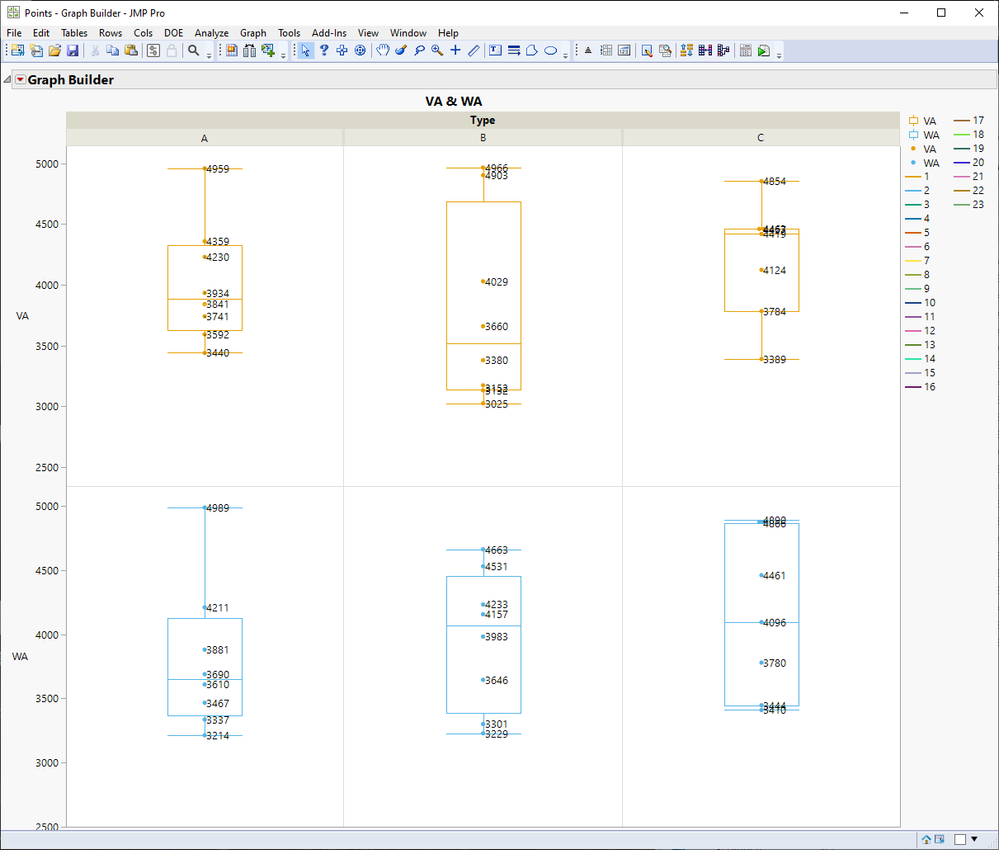Viewport: 999px width, 850px height.
Task: Activate the Magnifier zoom tool
Action: [437, 51]
